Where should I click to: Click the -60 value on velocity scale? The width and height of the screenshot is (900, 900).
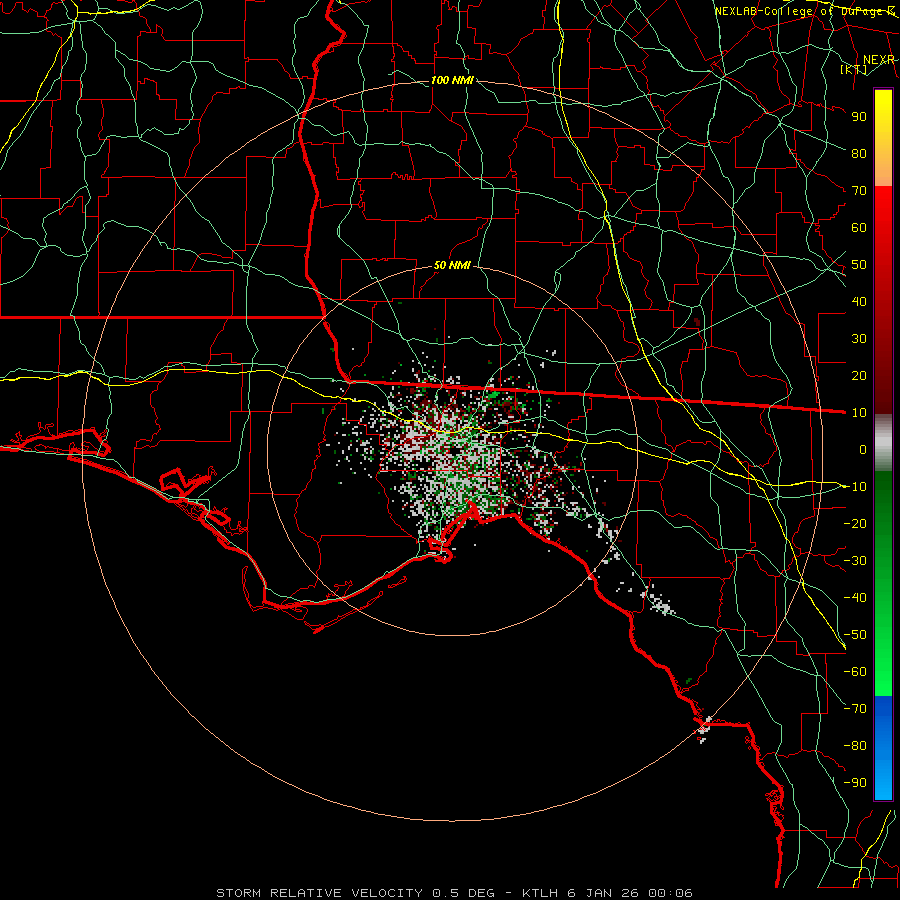pos(855,672)
